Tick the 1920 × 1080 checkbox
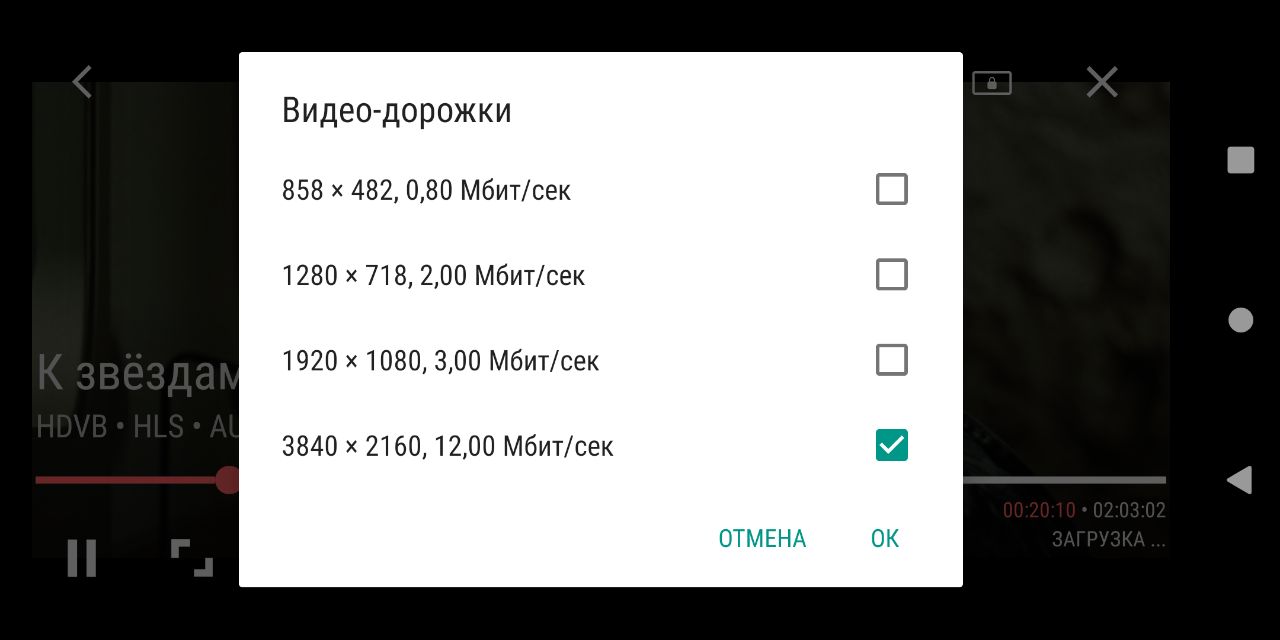 891,360
